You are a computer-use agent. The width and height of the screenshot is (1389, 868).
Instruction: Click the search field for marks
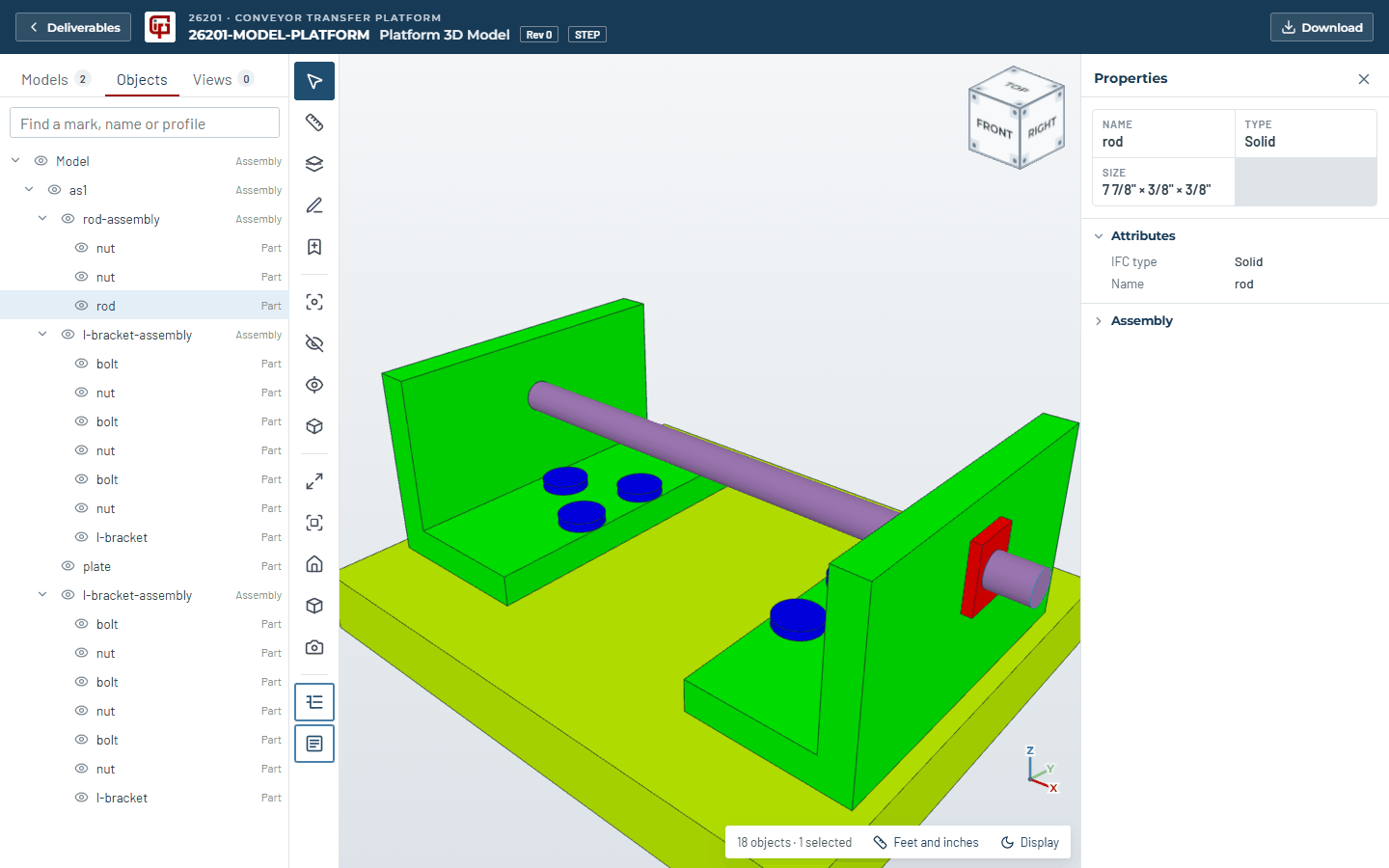point(145,123)
